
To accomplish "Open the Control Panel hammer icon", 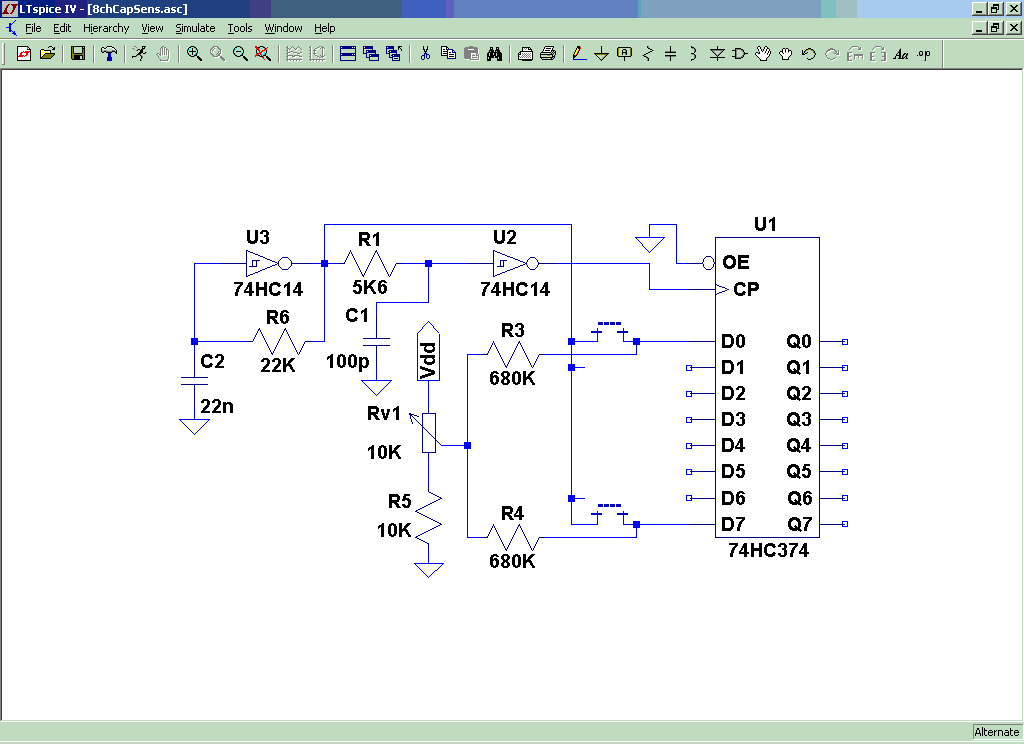I will (x=109, y=54).
